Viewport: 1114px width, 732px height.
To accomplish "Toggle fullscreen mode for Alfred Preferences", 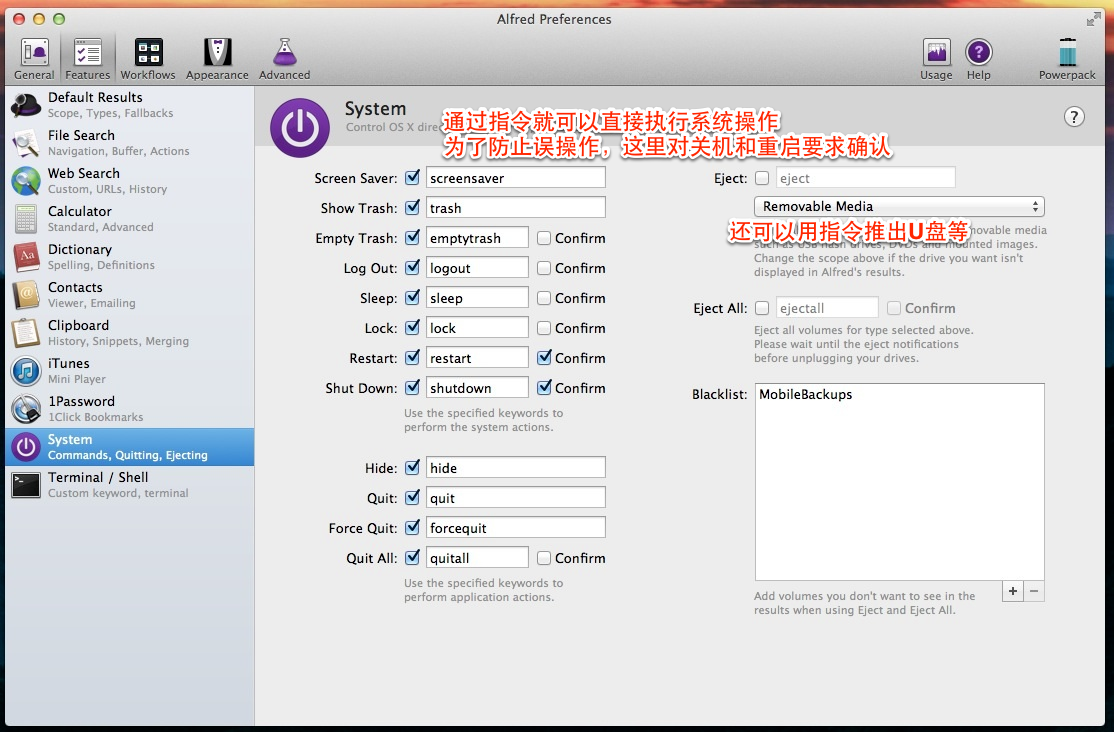I will (x=1093, y=19).
